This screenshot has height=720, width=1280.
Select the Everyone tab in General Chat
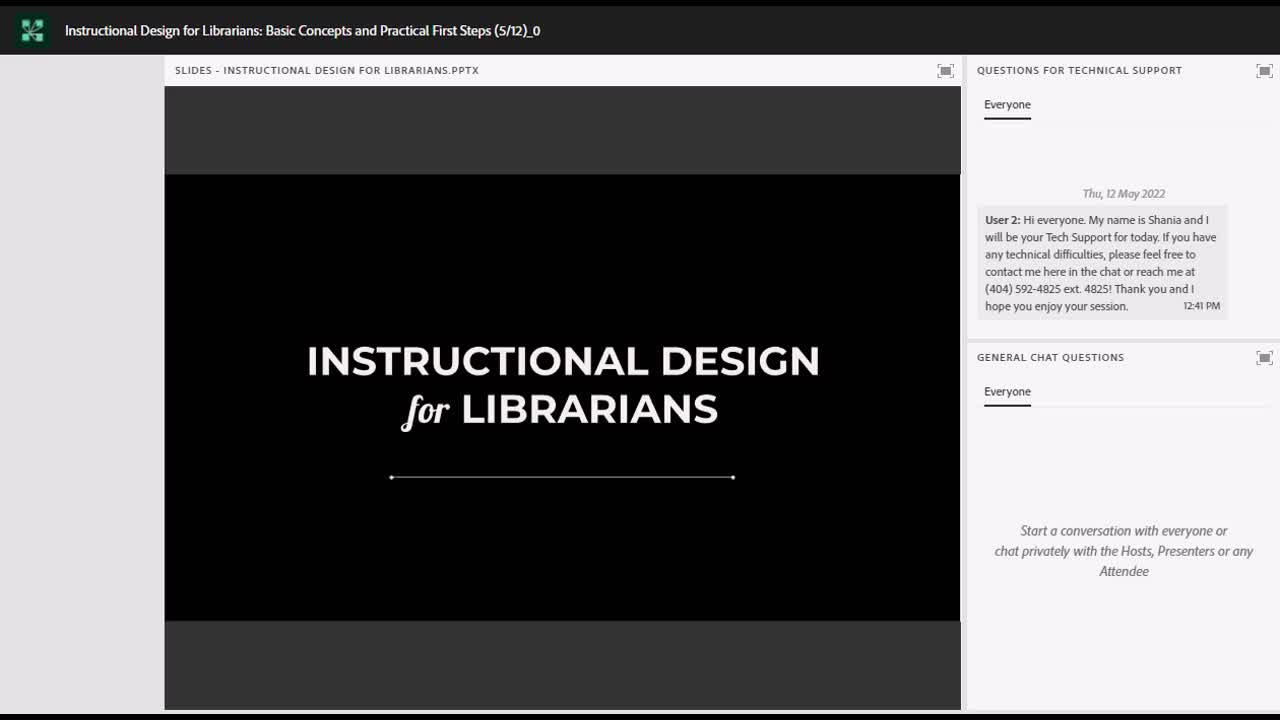[1007, 392]
